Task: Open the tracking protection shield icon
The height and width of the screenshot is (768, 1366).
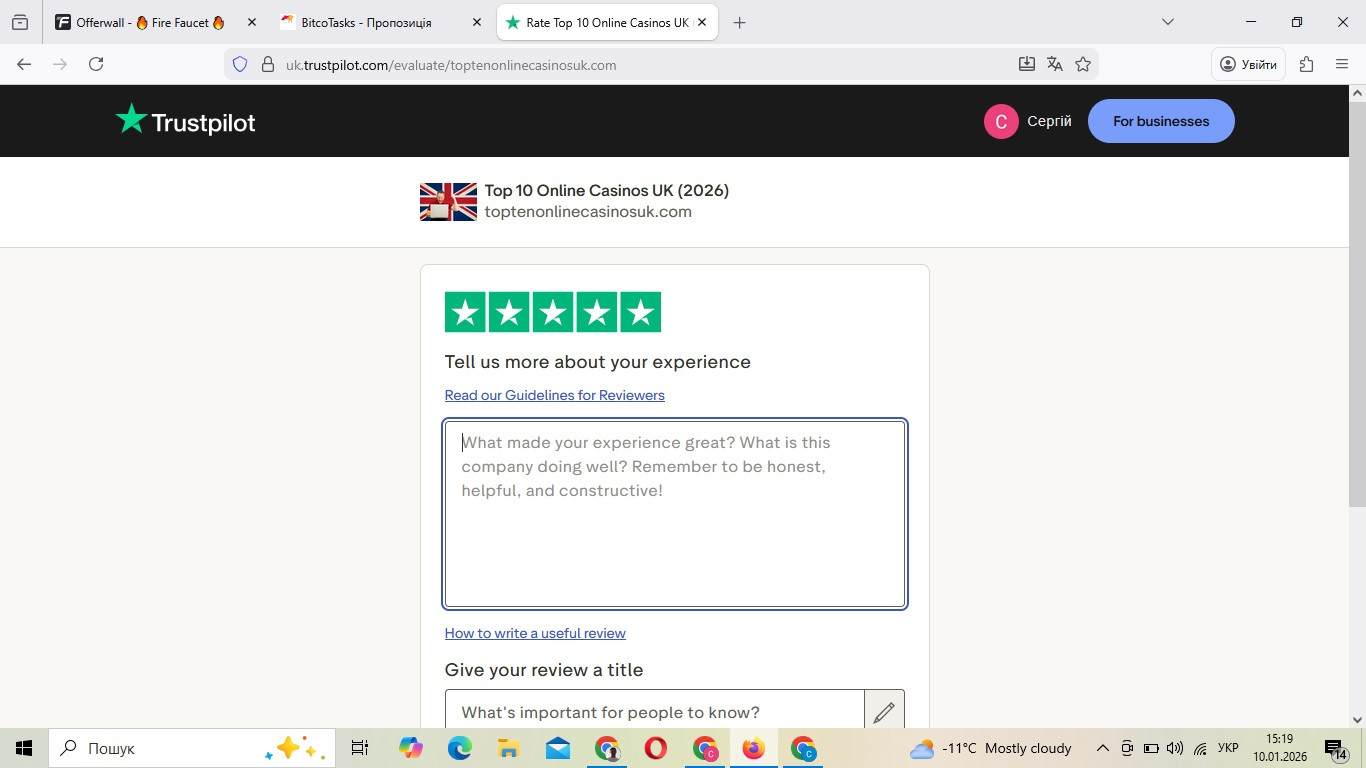Action: (240, 64)
